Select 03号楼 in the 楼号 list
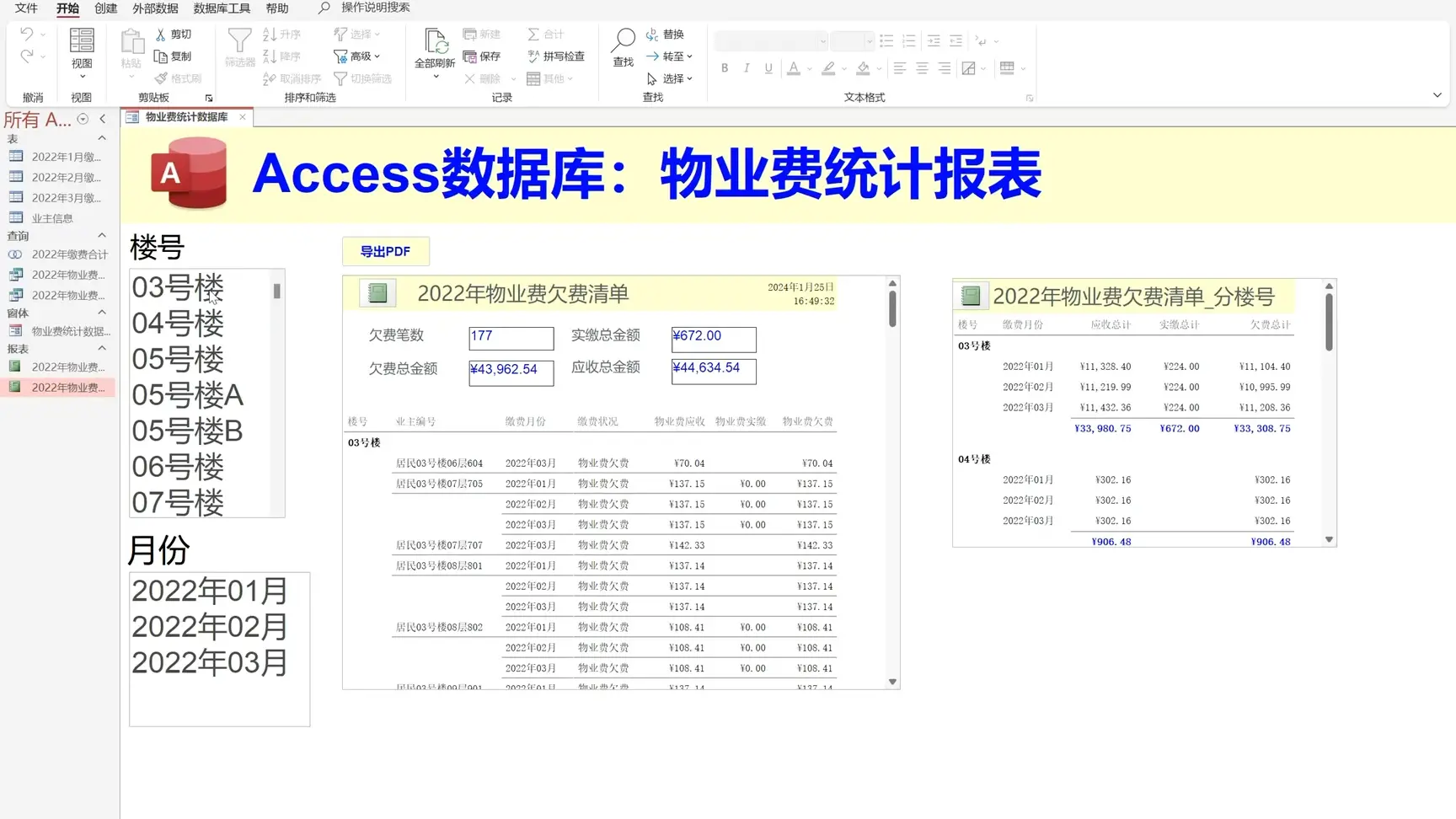 [201, 287]
